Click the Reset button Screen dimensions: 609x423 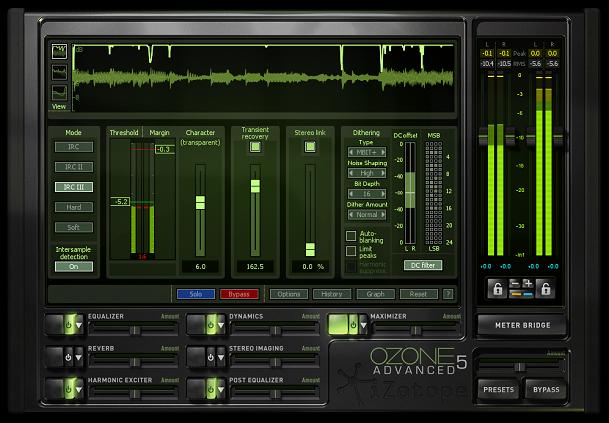[x=418, y=294]
